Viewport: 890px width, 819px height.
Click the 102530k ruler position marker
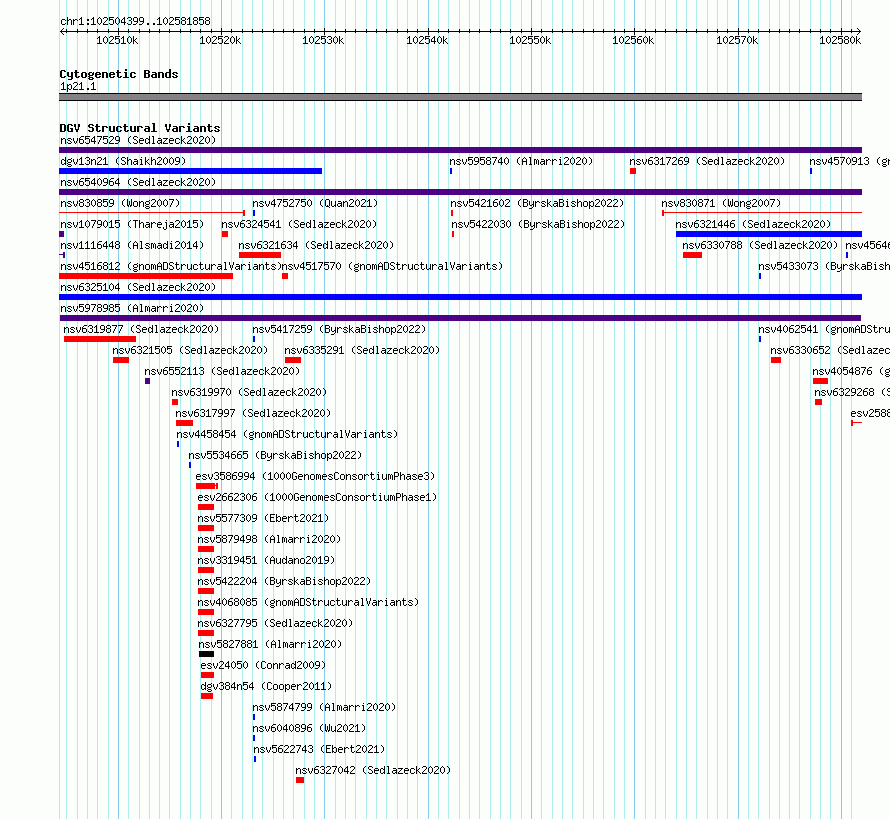point(323,40)
